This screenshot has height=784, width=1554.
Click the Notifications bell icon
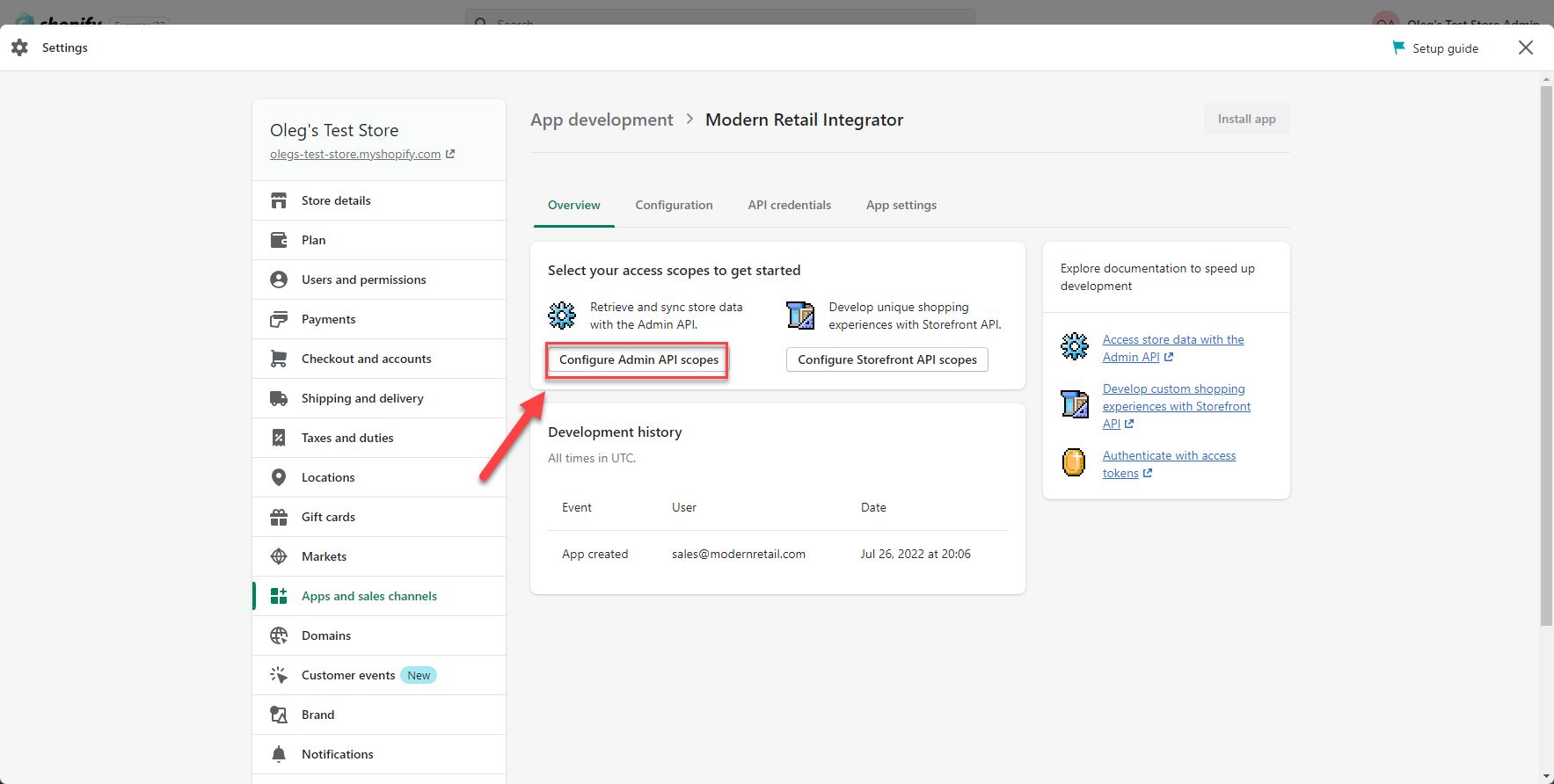click(x=279, y=754)
